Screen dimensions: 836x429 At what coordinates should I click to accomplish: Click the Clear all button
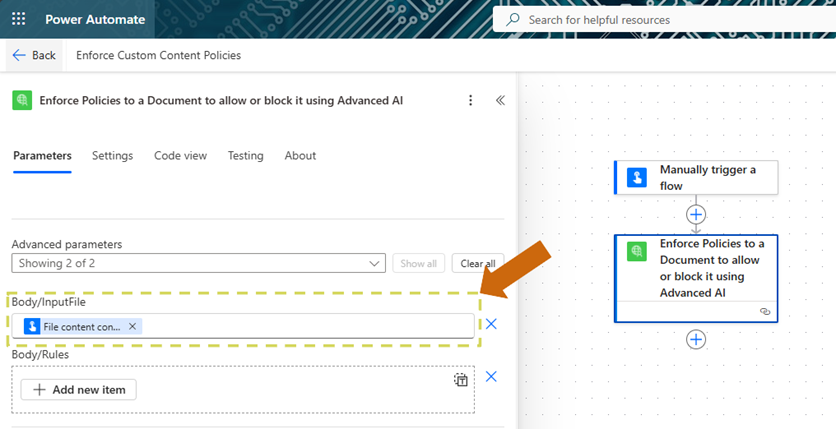coord(478,263)
